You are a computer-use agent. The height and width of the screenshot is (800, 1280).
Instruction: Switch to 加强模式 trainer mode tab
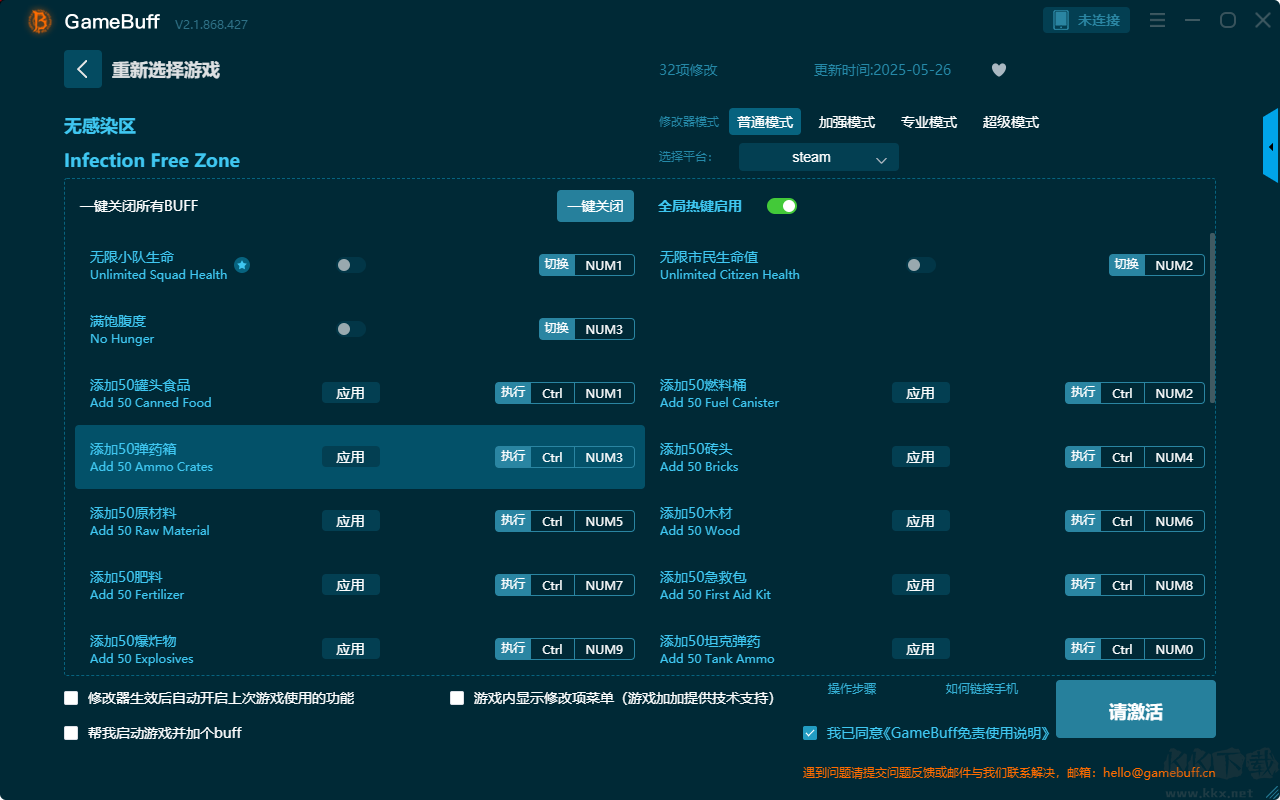846,122
